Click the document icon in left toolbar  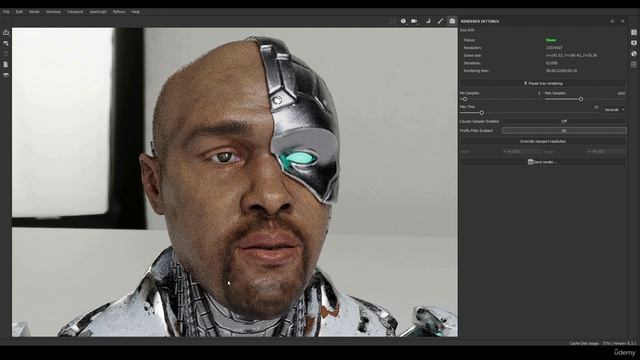pos(6,64)
